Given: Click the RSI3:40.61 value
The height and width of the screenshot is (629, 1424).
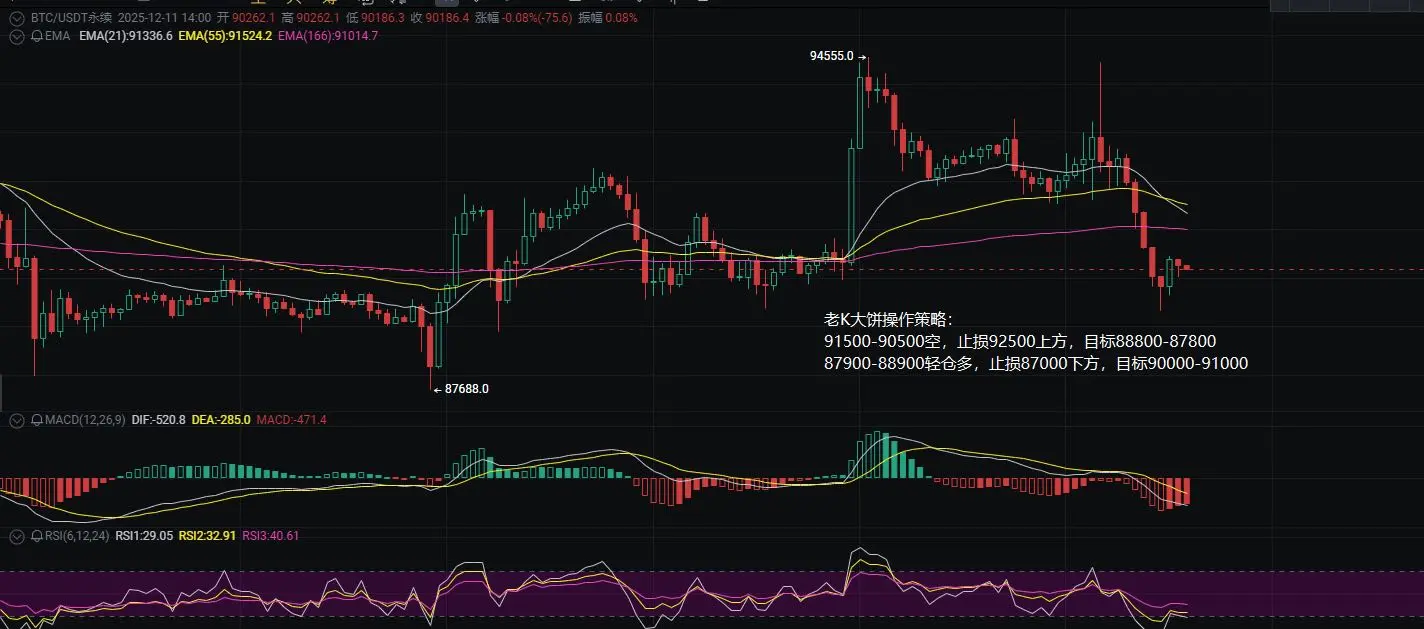Looking at the screenshot, I should click(x=270, y=536).
